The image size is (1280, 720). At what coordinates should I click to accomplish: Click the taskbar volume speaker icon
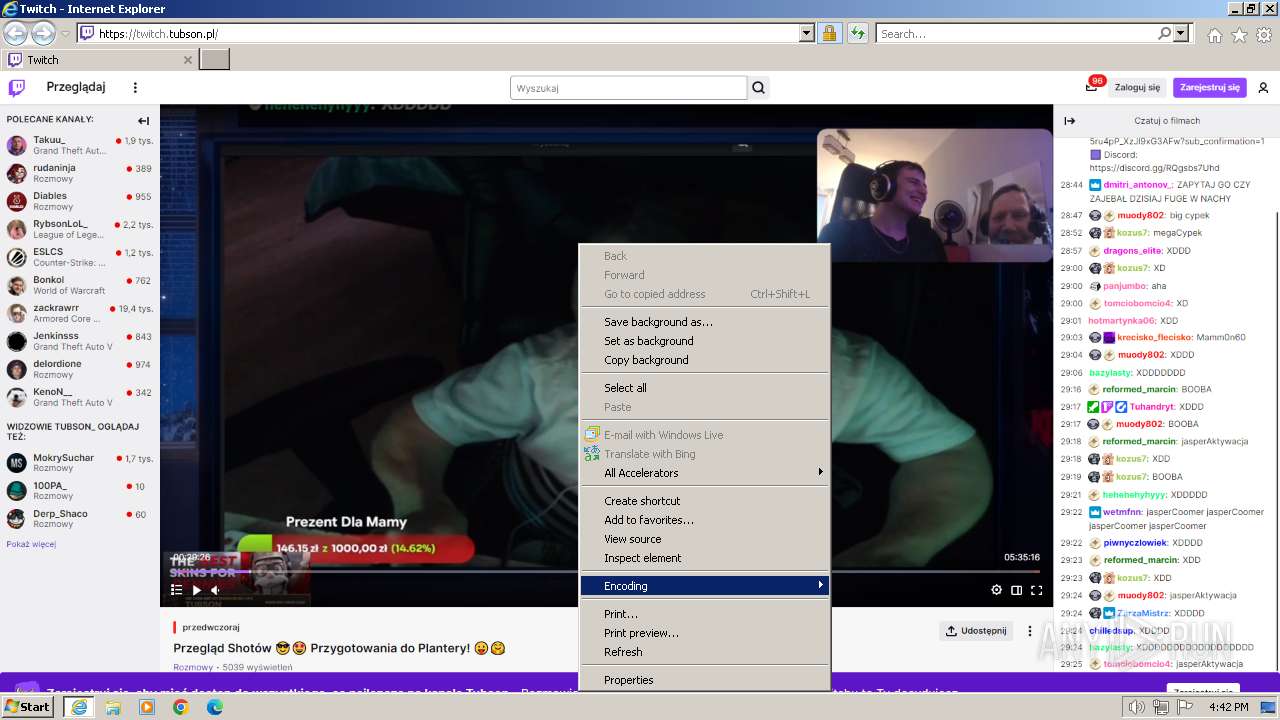click(1137, 707)
